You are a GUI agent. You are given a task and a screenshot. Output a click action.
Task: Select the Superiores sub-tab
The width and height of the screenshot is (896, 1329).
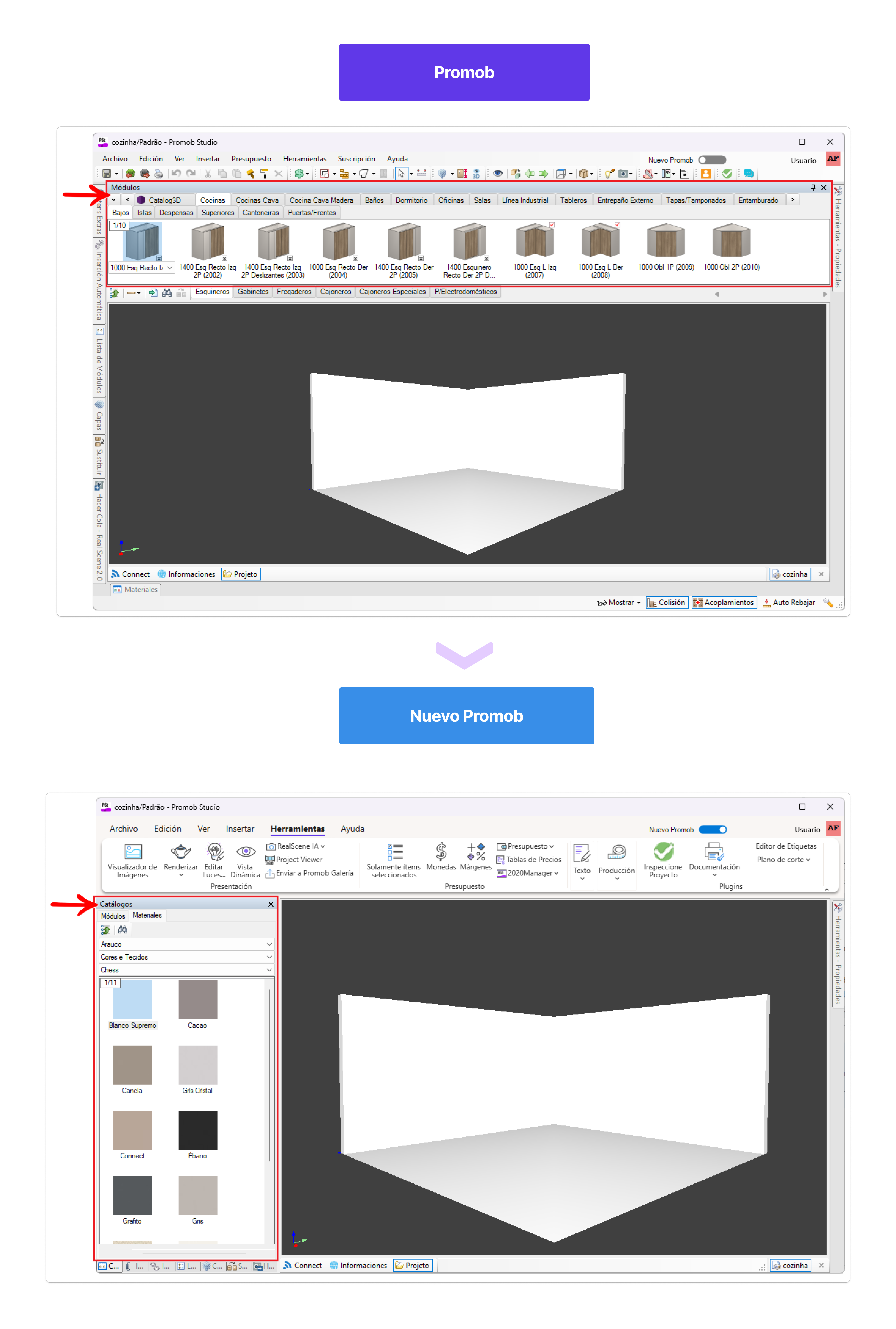[x=218, y=213]
